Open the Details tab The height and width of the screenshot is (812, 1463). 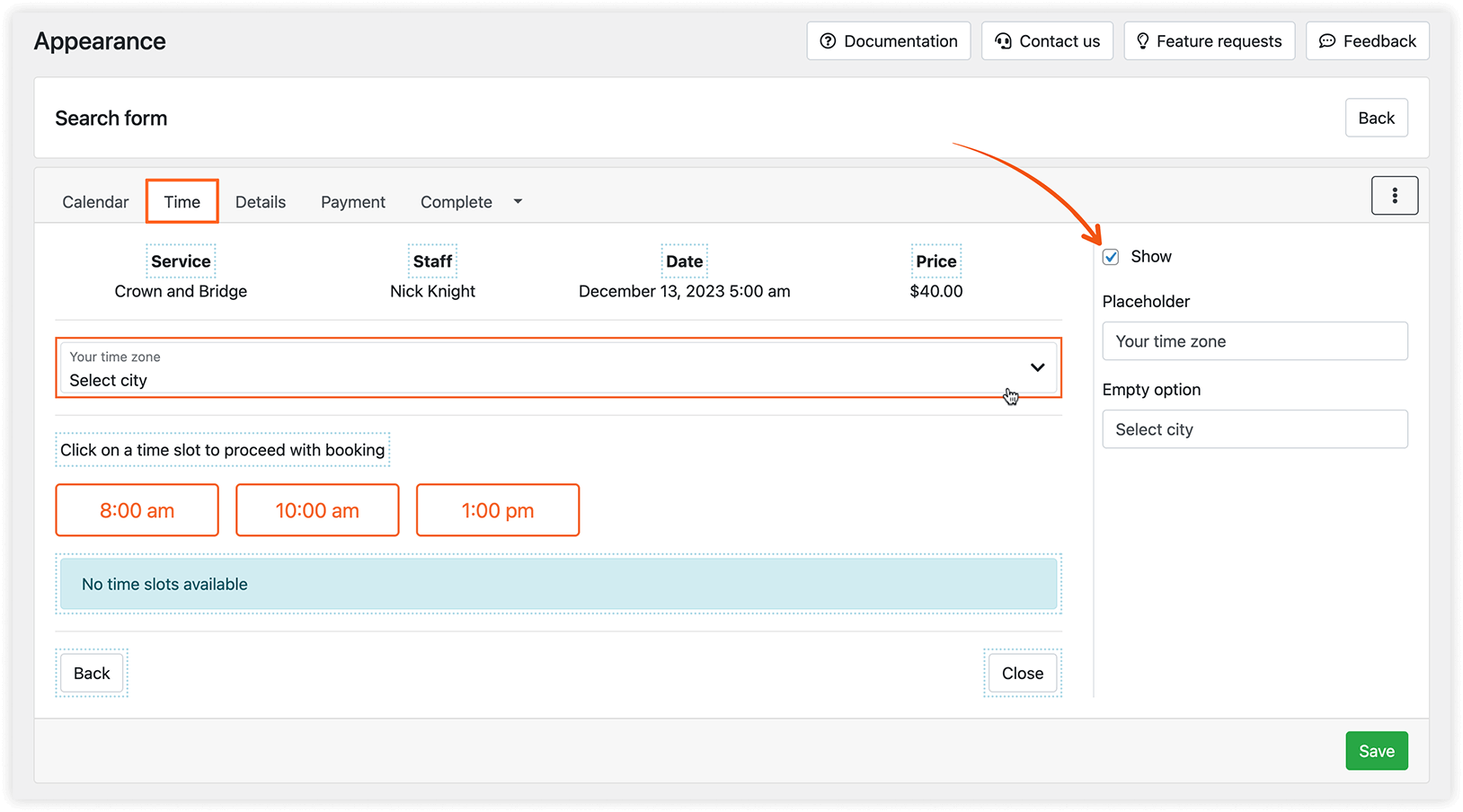coord(261,202)
